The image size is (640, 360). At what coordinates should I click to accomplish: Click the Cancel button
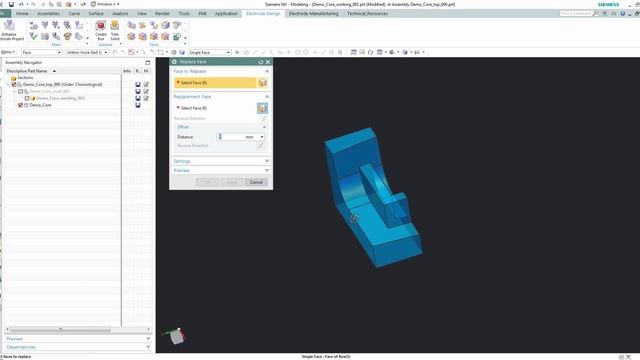click(x=256, y=182)
